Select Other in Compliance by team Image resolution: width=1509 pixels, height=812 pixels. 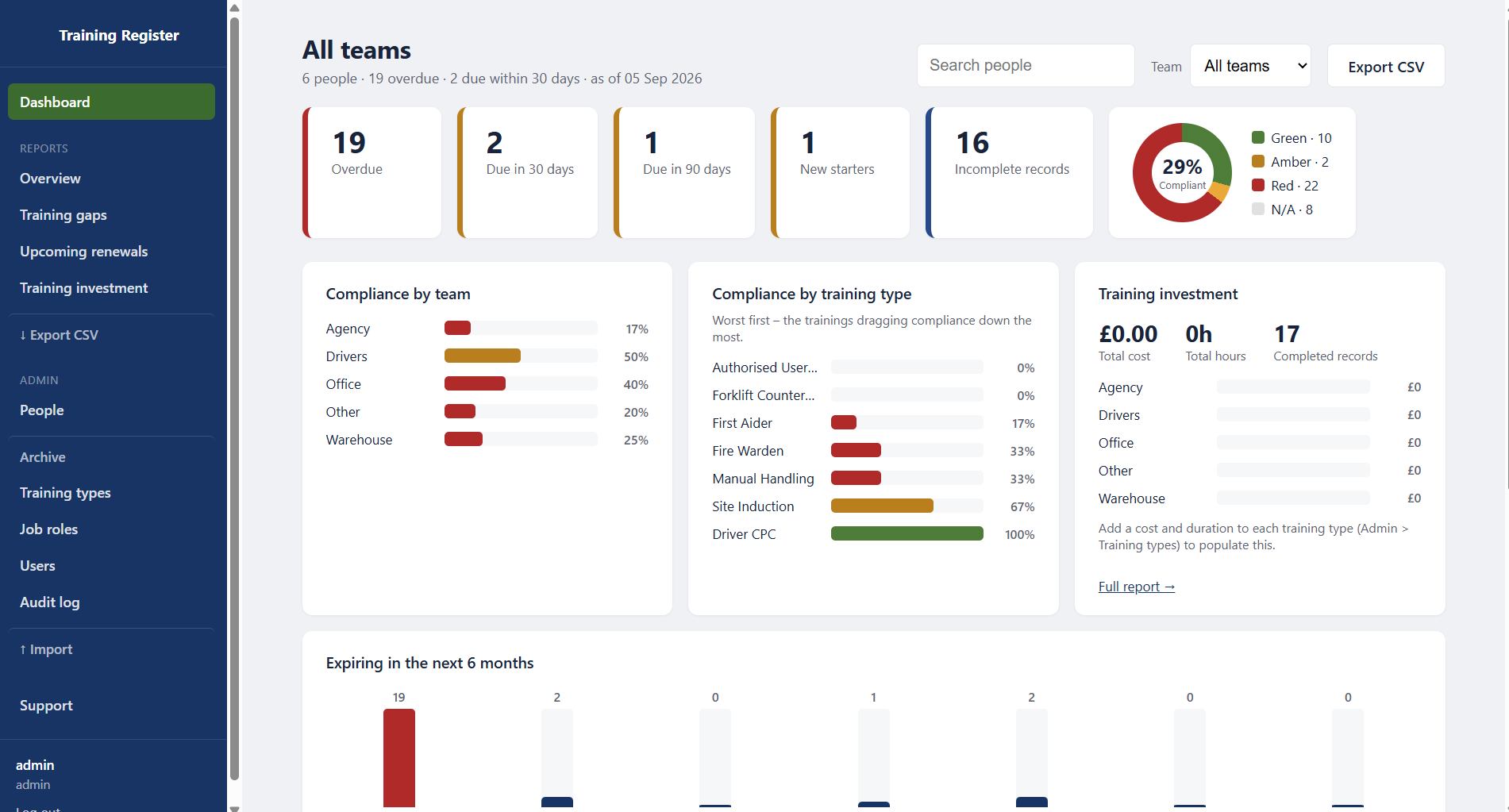click(x=487, y=412)
